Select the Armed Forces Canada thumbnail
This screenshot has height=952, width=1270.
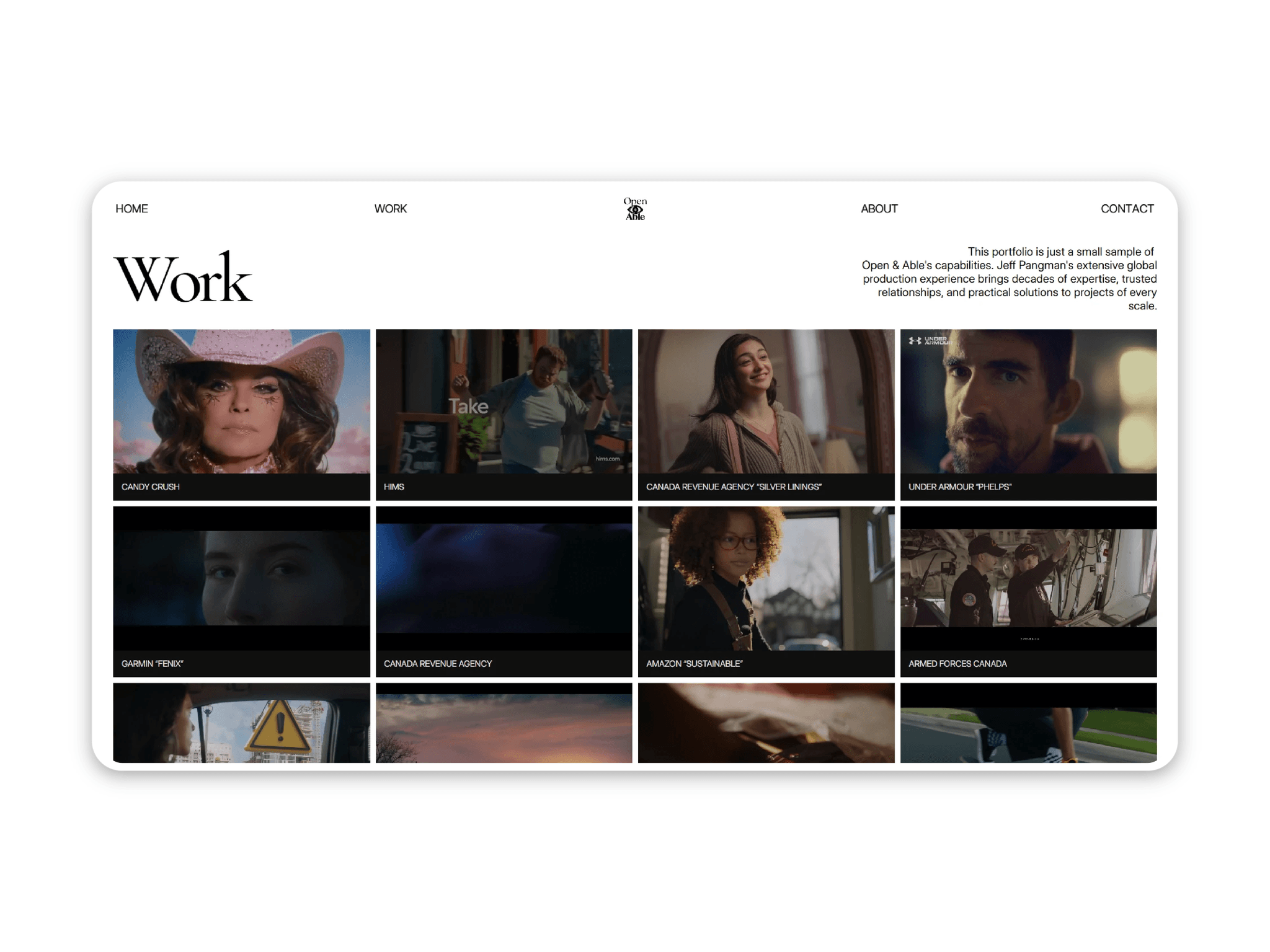pyautogui.click(x=1028, y=578)
